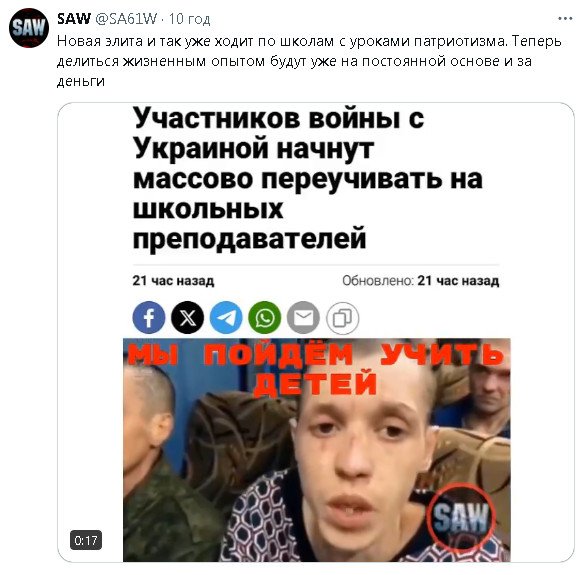
Task: Share article via Facebook icon
Action: click(x=148, y=318)
